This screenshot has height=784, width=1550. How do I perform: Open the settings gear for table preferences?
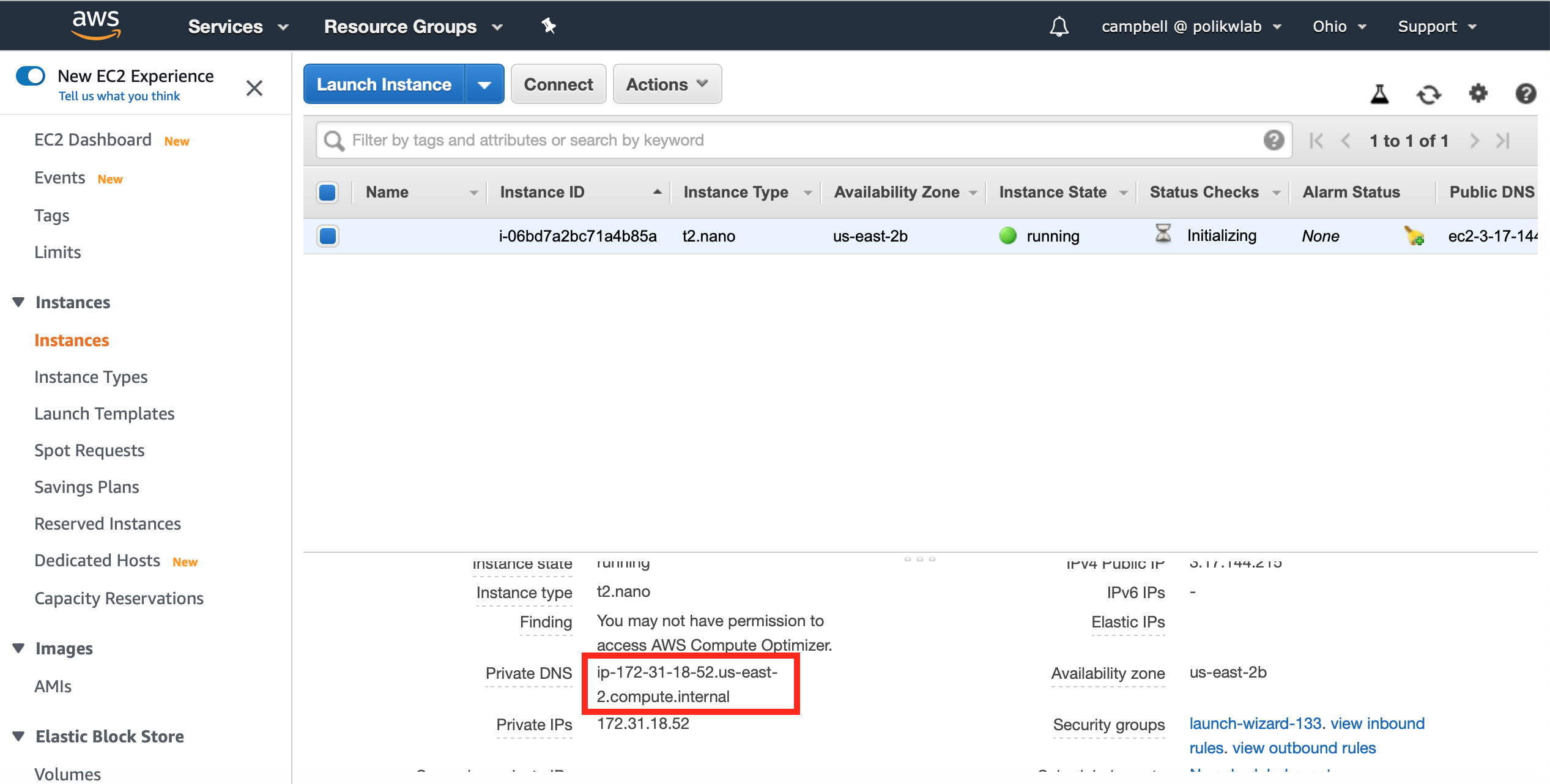coord(1478,94)
